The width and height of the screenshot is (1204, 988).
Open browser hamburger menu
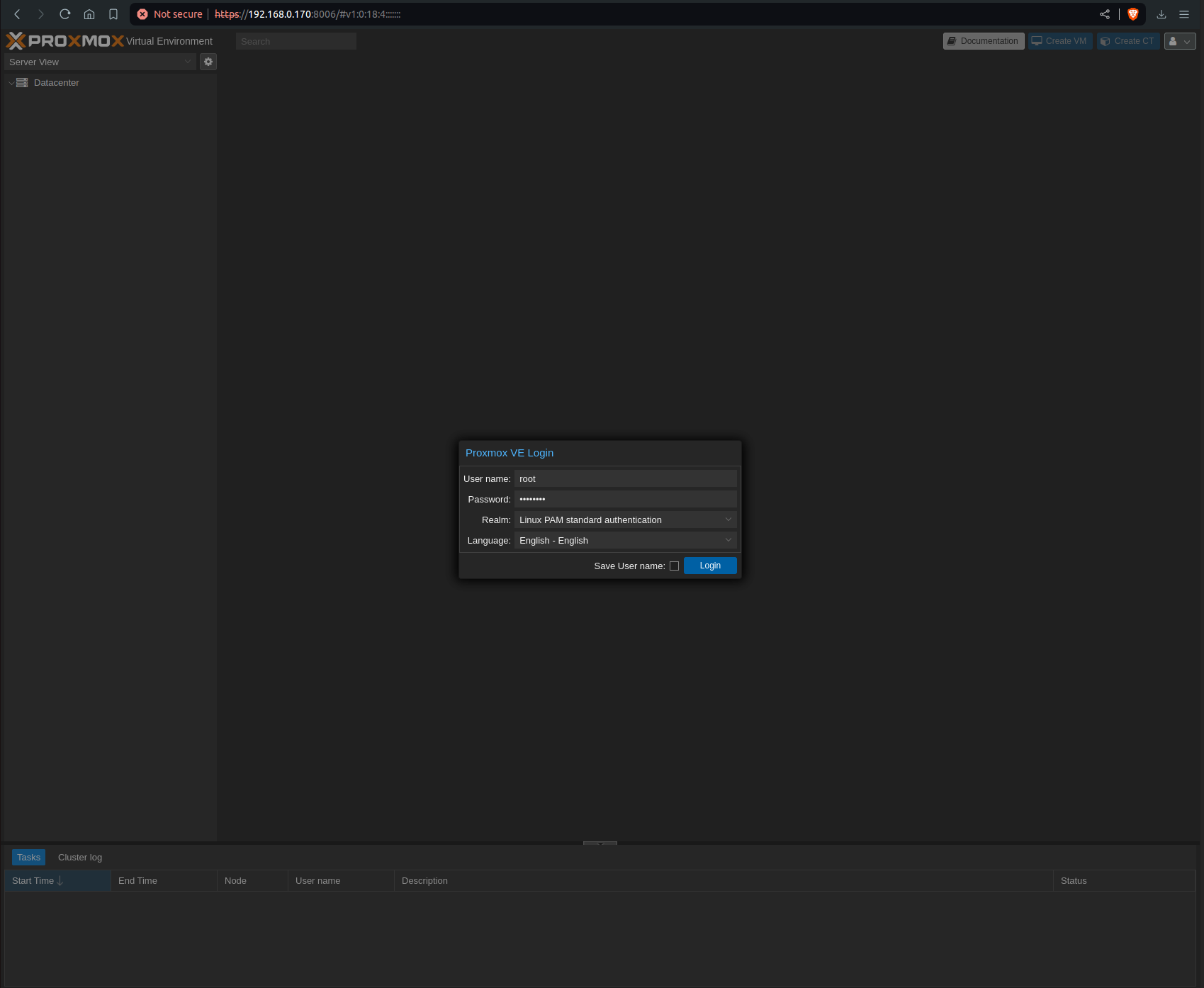(x=1184, y=14)
